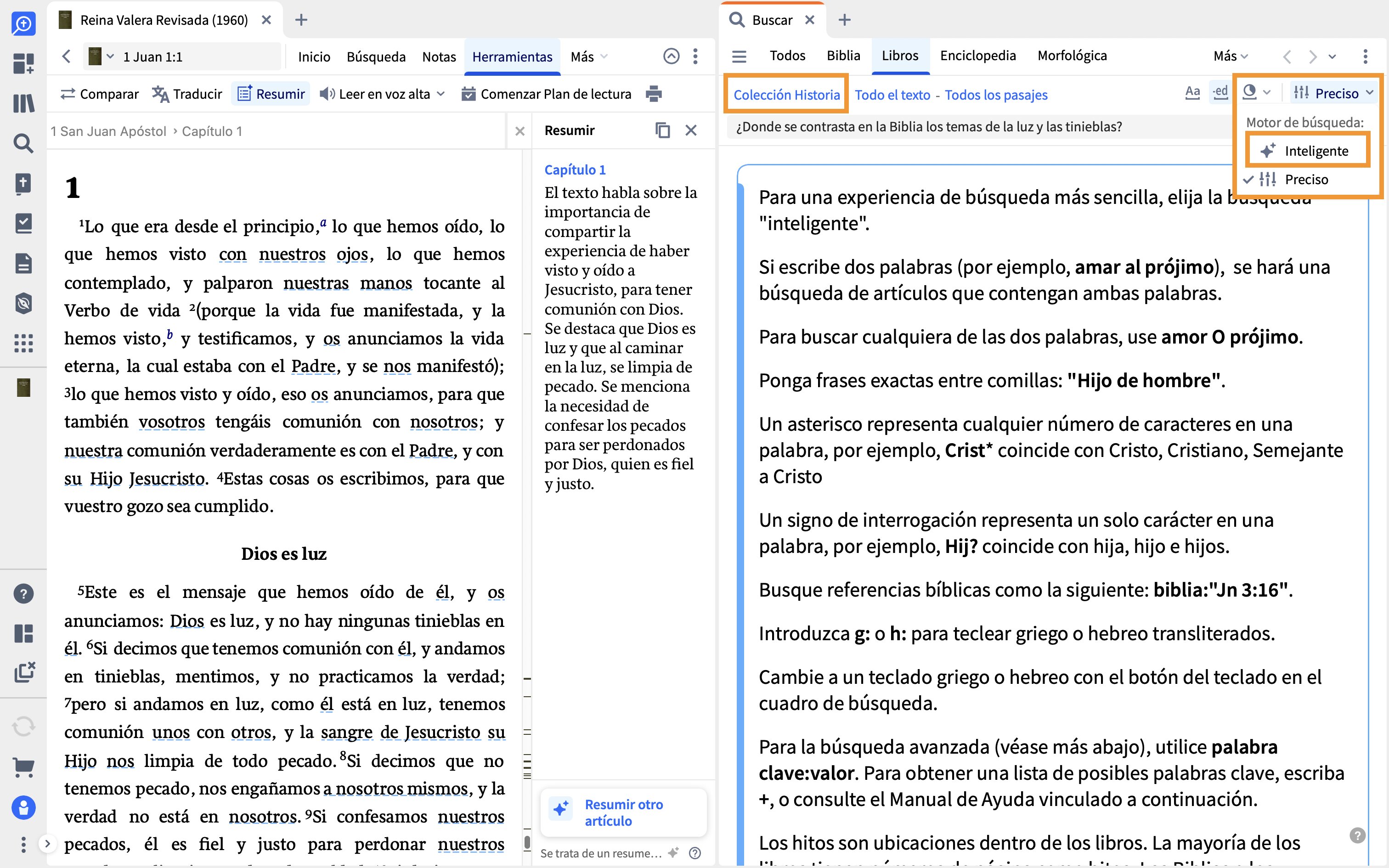1389x868 pixels.
Task: Switch to the Inicio tab
Action: 314,56
